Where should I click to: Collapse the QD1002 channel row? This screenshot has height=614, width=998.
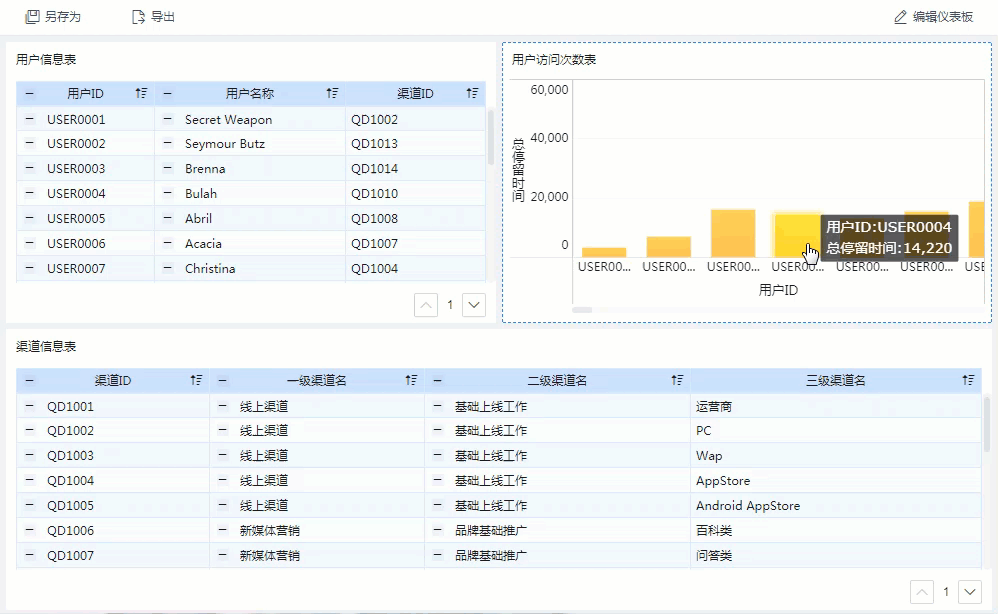coord(29,430)
